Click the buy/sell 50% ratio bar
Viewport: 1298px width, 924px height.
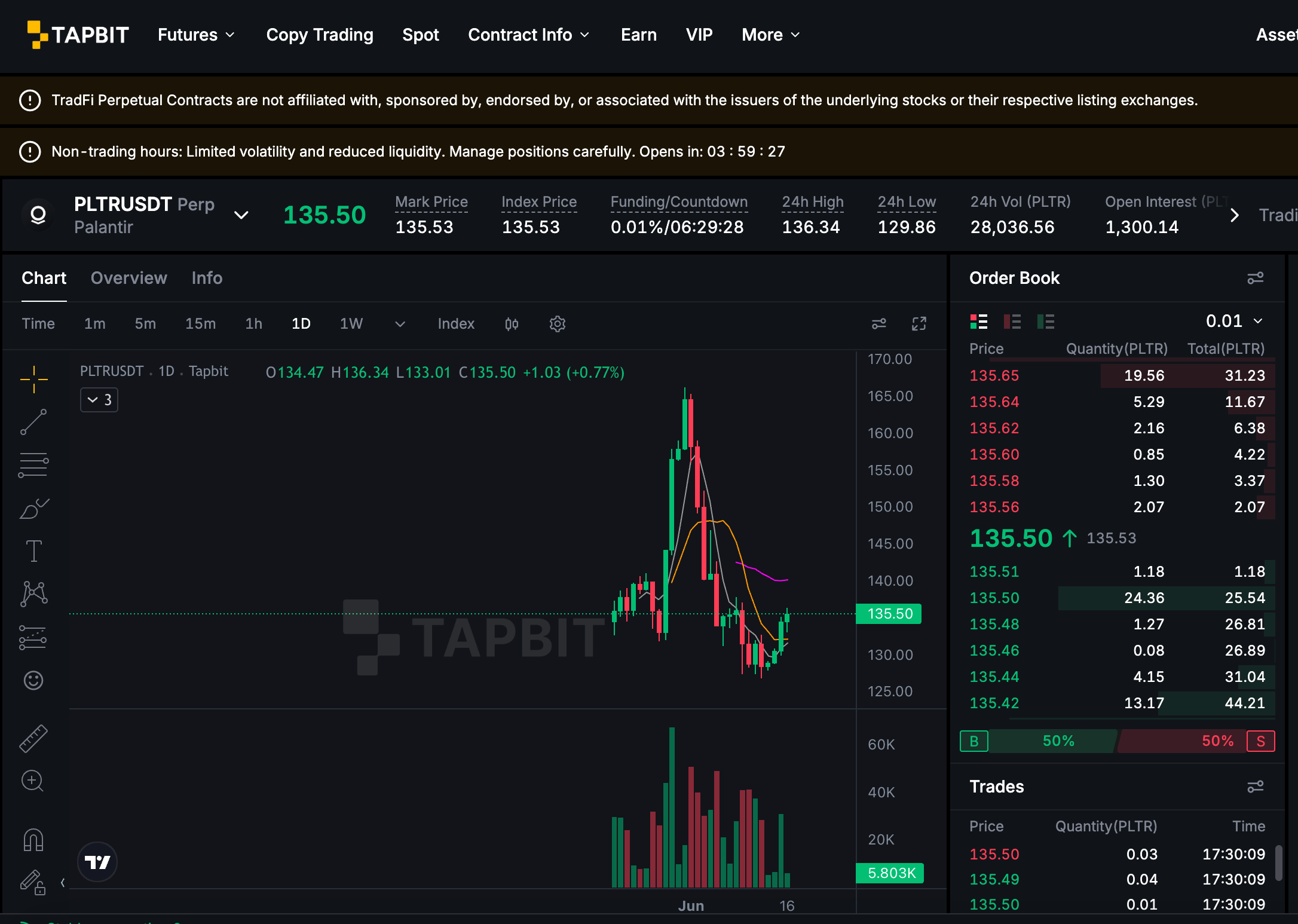click(1118, 741)
